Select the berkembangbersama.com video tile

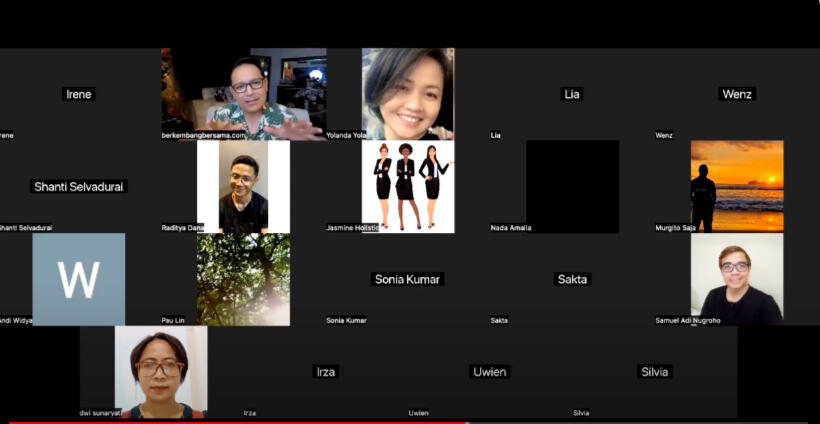(243, 94)
